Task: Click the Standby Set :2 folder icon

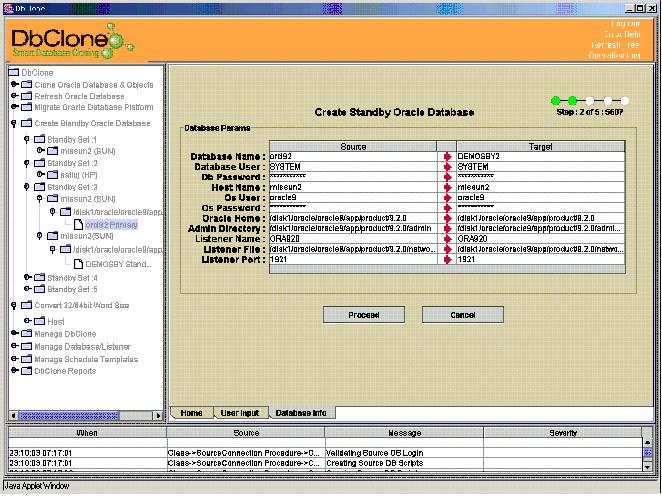Action: 39,163
